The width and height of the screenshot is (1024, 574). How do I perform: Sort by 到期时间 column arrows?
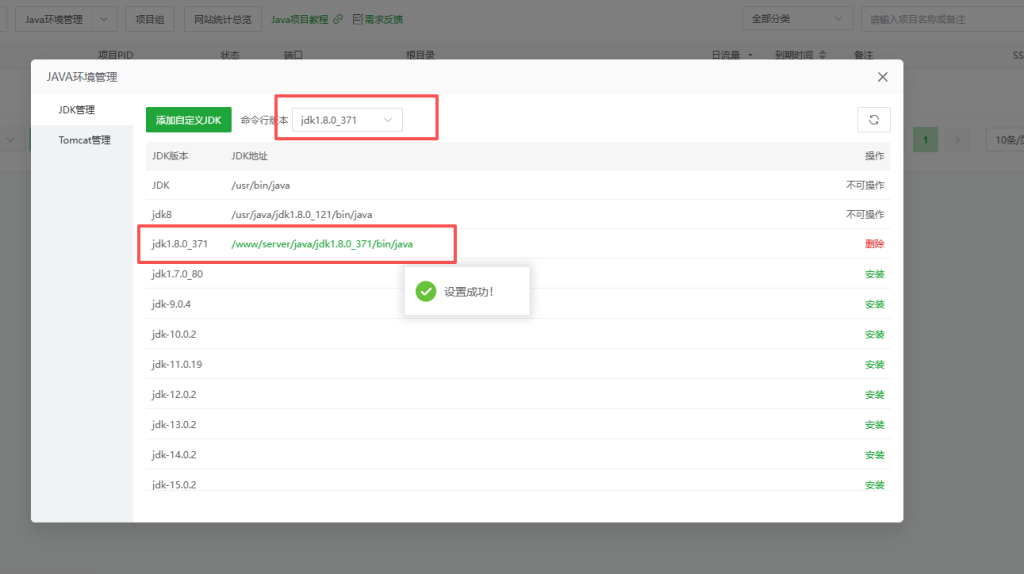(x=822, y=55)
